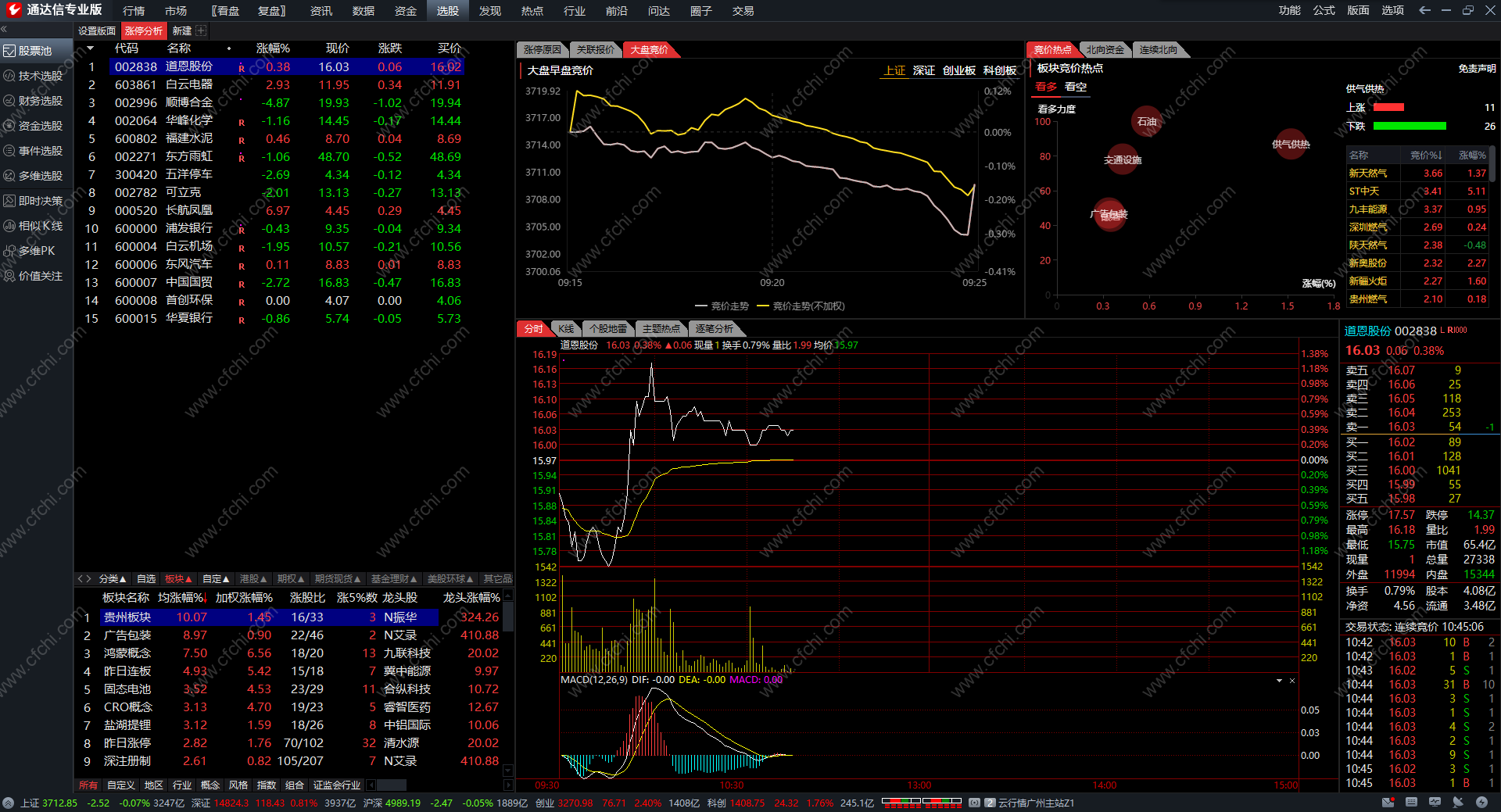Select 深证 in 大盘早盘竞价 chart

coord(924,70)
